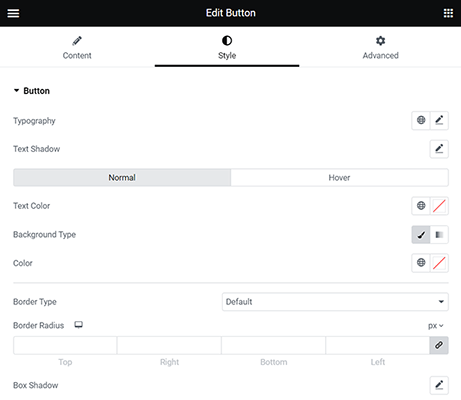
Task: Open the Advanced tab
Action: tap(380, 48)
